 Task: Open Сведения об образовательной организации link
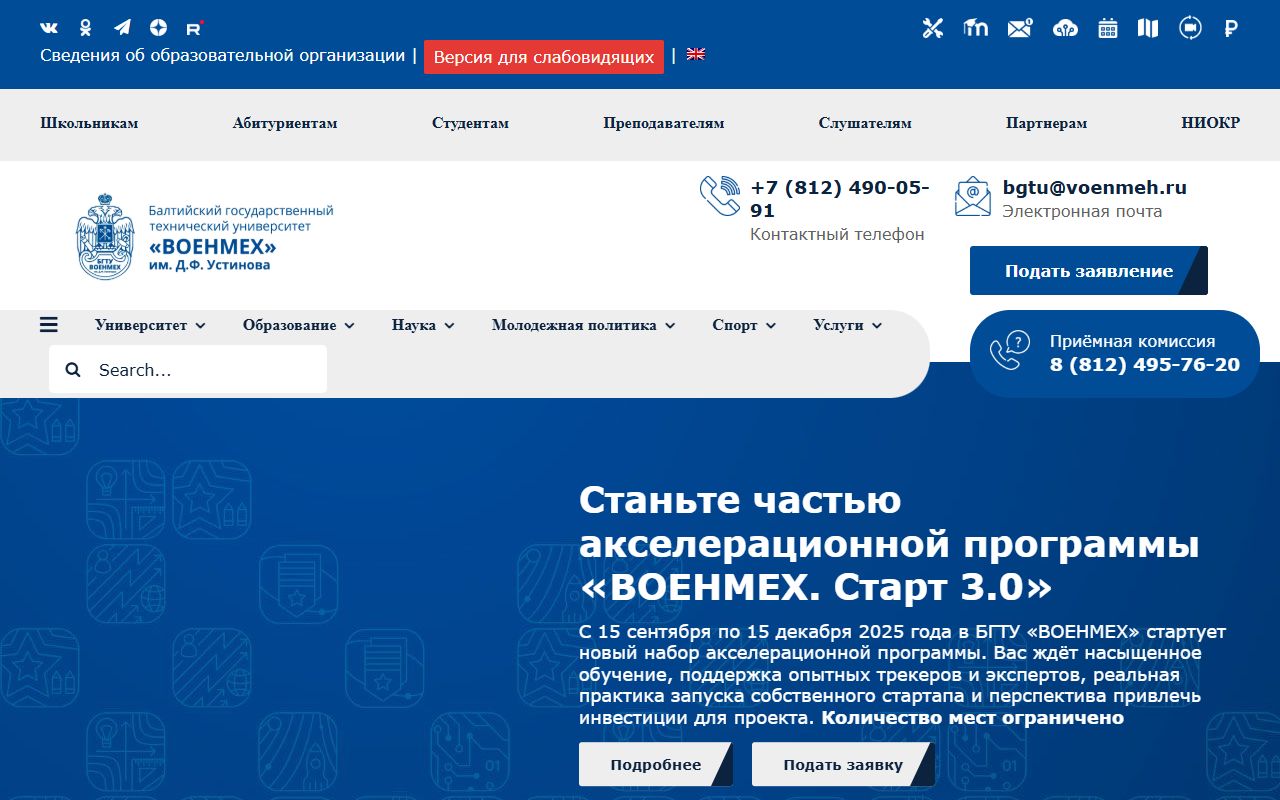(222, 56)
